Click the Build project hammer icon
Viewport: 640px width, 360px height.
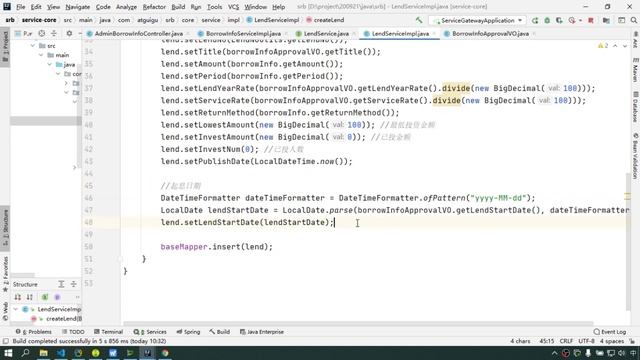click(x=419, y=20)
